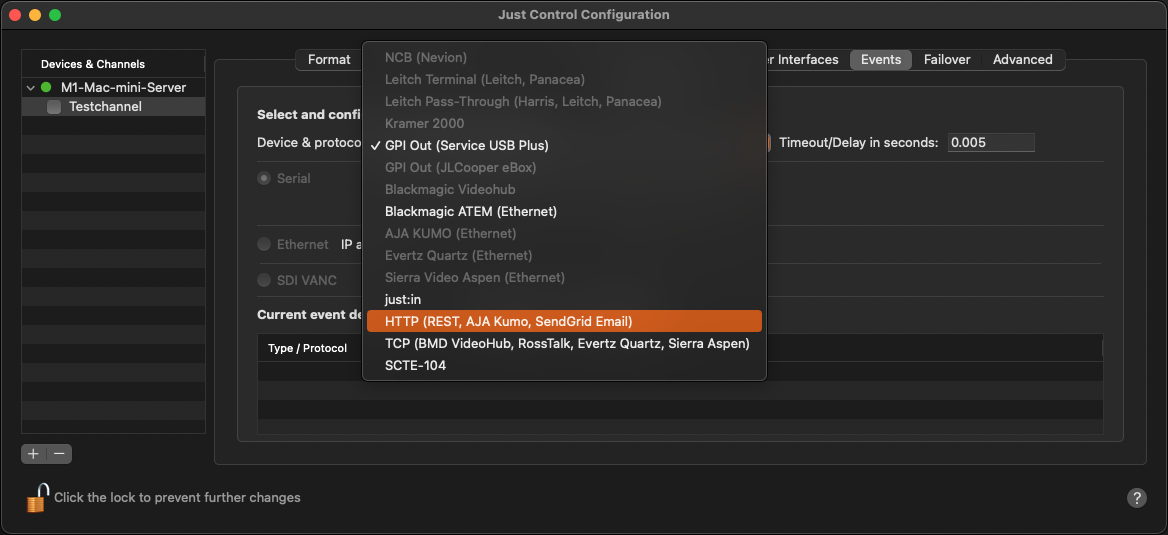The image size is (1168, 535).
Task: Click Leitch Pass-Through (Harris, Leitch, Panacea) entry
Action: pos(565,101)
